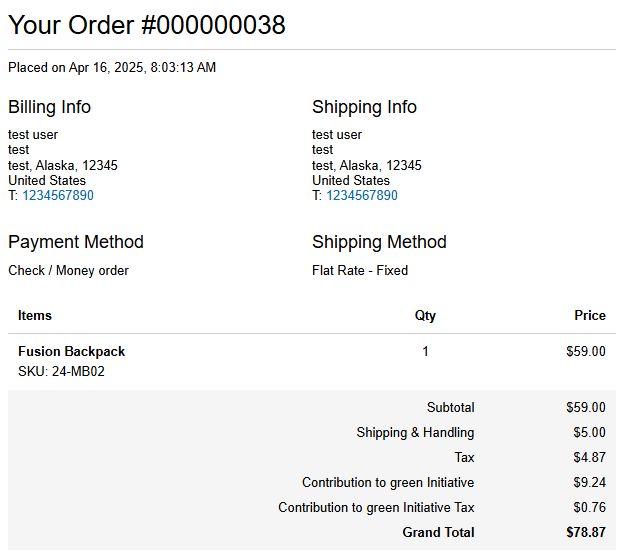Click the Shipping Info phone number link
The height and width of the screenshot is (552, 624).
[x=362, y=196]
